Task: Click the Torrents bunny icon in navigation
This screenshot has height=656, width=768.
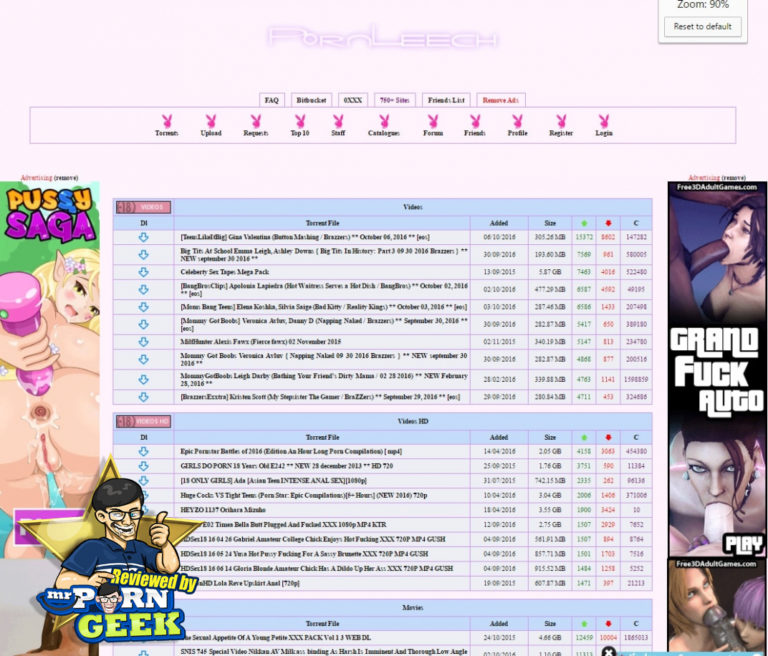Action: (x=167, y=121)
